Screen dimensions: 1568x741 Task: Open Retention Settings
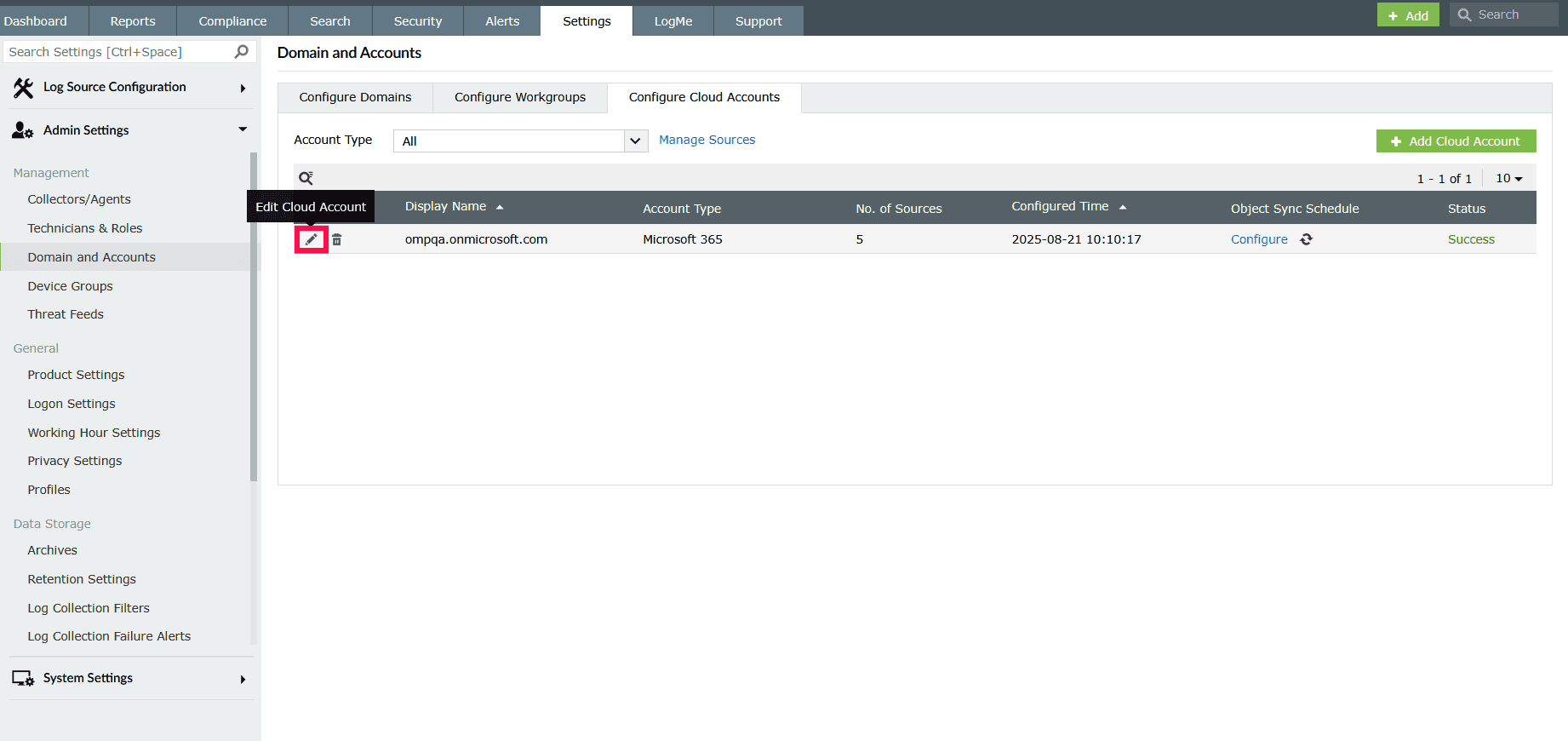click(x=82, y=579)
